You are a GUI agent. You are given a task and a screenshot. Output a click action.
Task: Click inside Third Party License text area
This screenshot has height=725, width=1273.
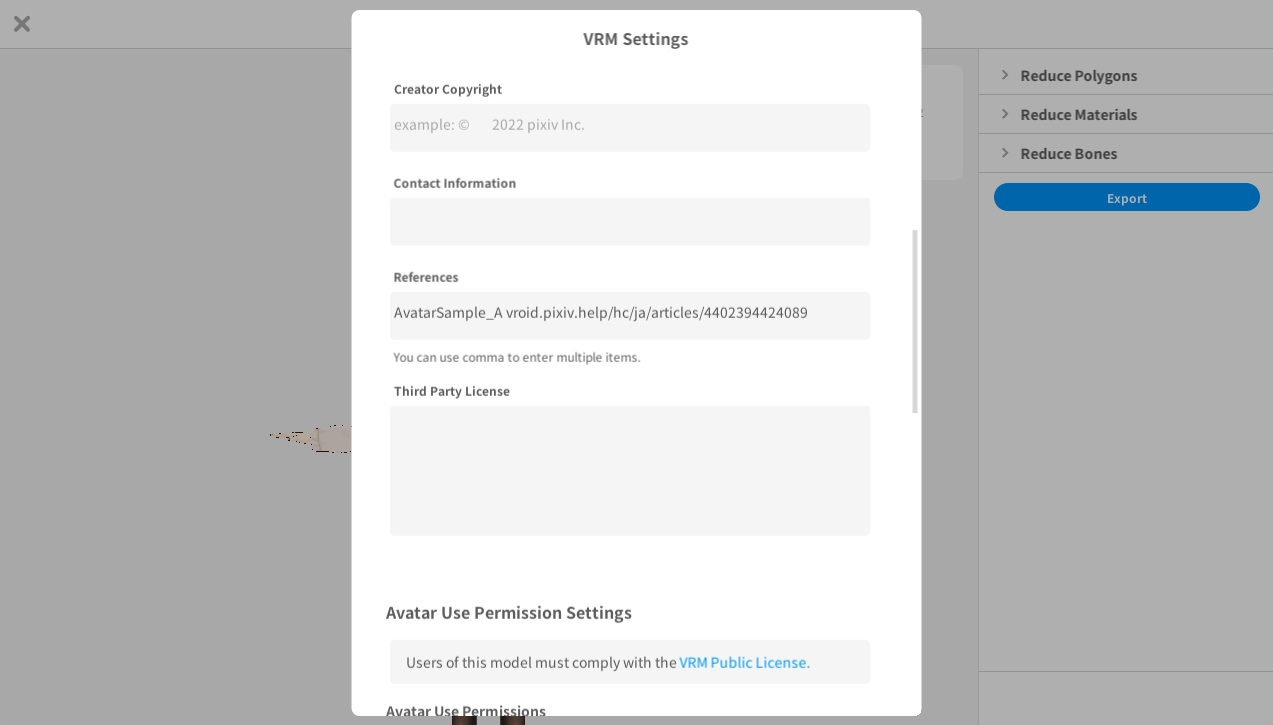click(630, 471)
